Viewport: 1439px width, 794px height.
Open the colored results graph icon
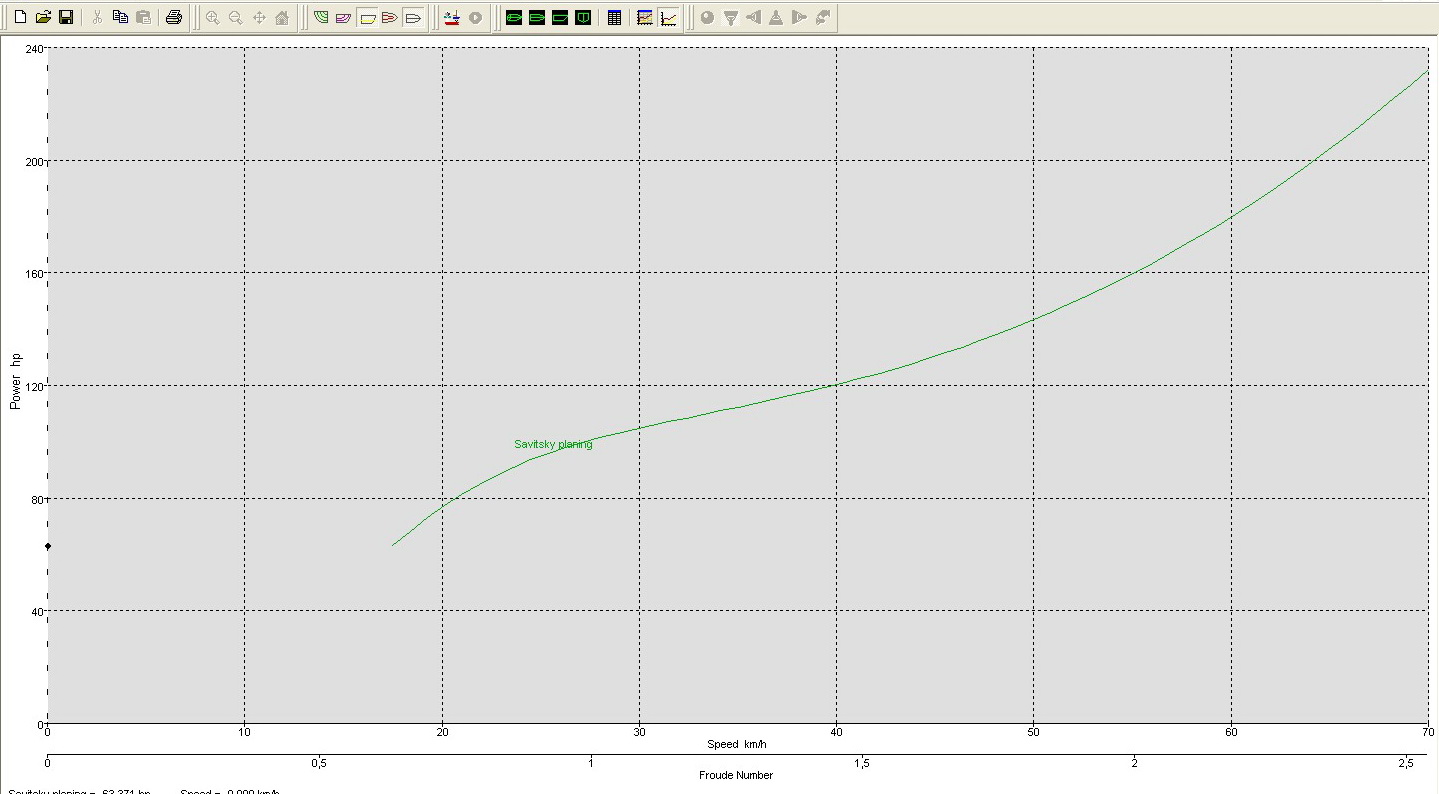point(645,17)
